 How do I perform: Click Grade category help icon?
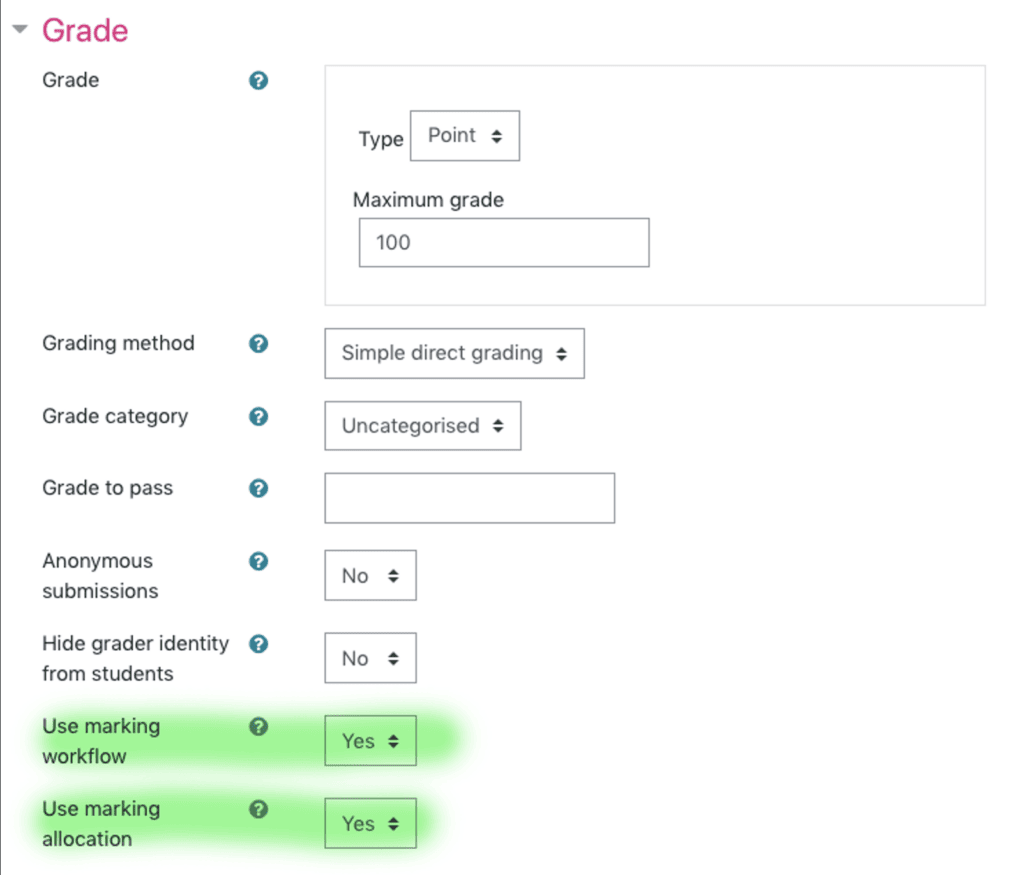tap(258, 416)
